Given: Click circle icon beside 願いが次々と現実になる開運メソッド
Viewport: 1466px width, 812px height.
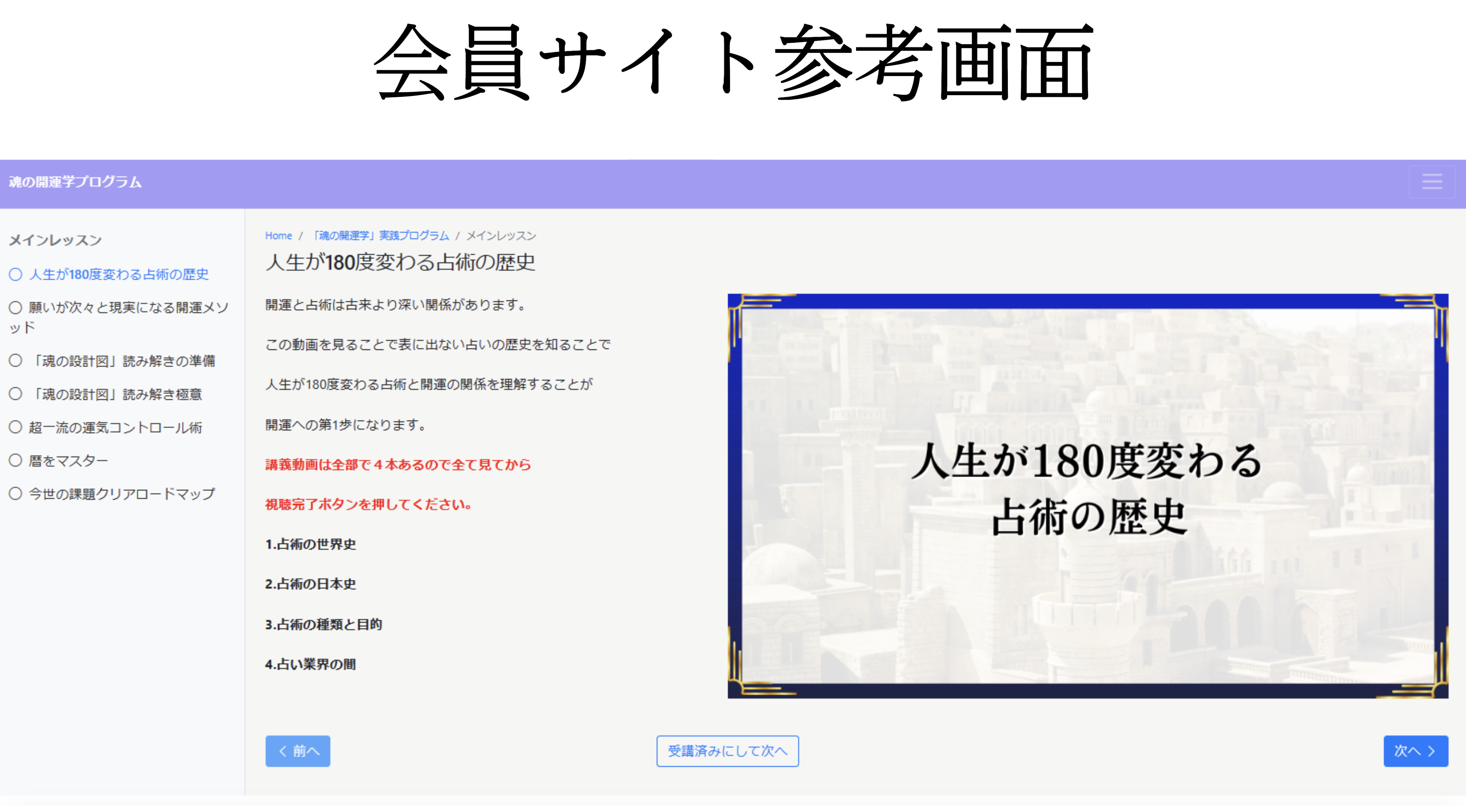Looking at the screenshot, I should [15, 308].
